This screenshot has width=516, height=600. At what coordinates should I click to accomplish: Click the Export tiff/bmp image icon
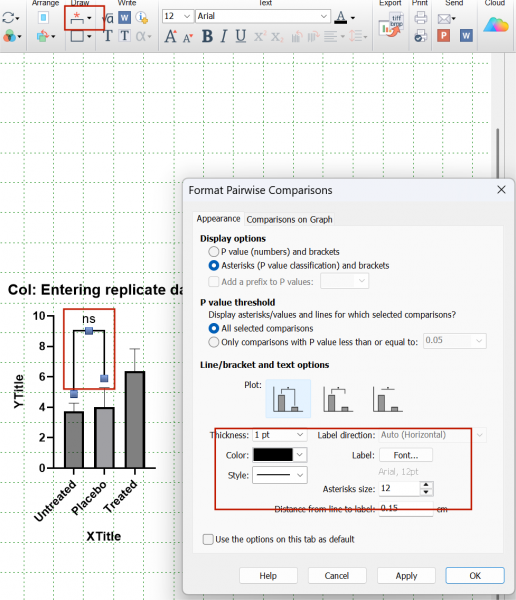[391, 24]
